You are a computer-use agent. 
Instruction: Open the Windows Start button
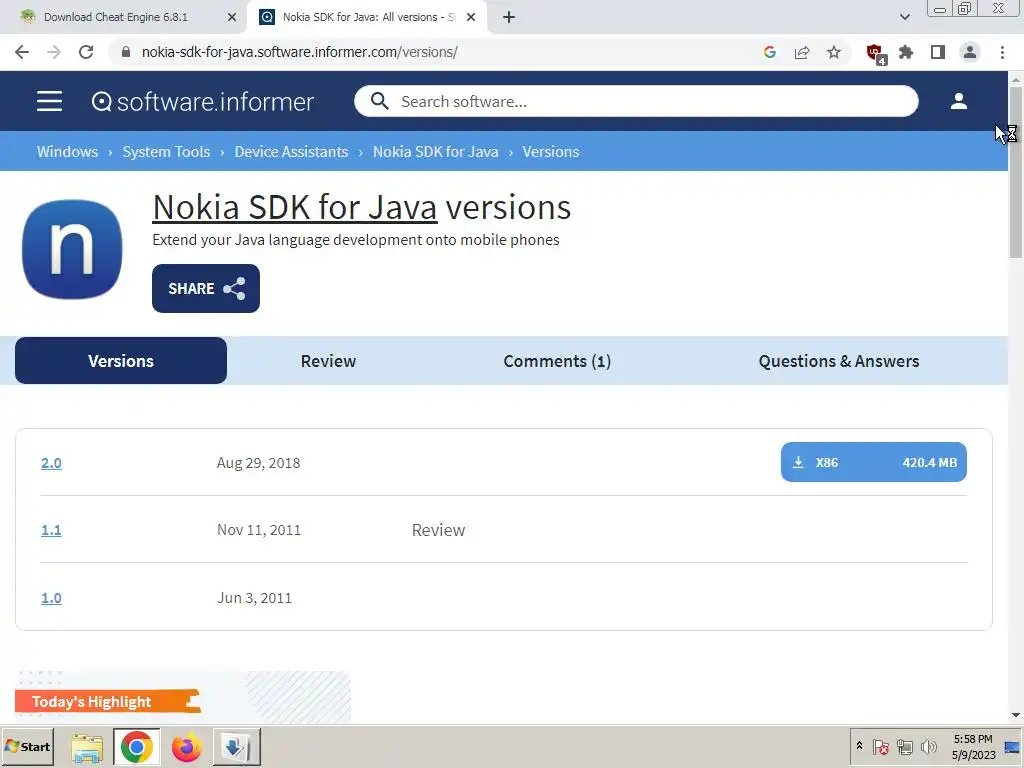click(x=27, y=746)
